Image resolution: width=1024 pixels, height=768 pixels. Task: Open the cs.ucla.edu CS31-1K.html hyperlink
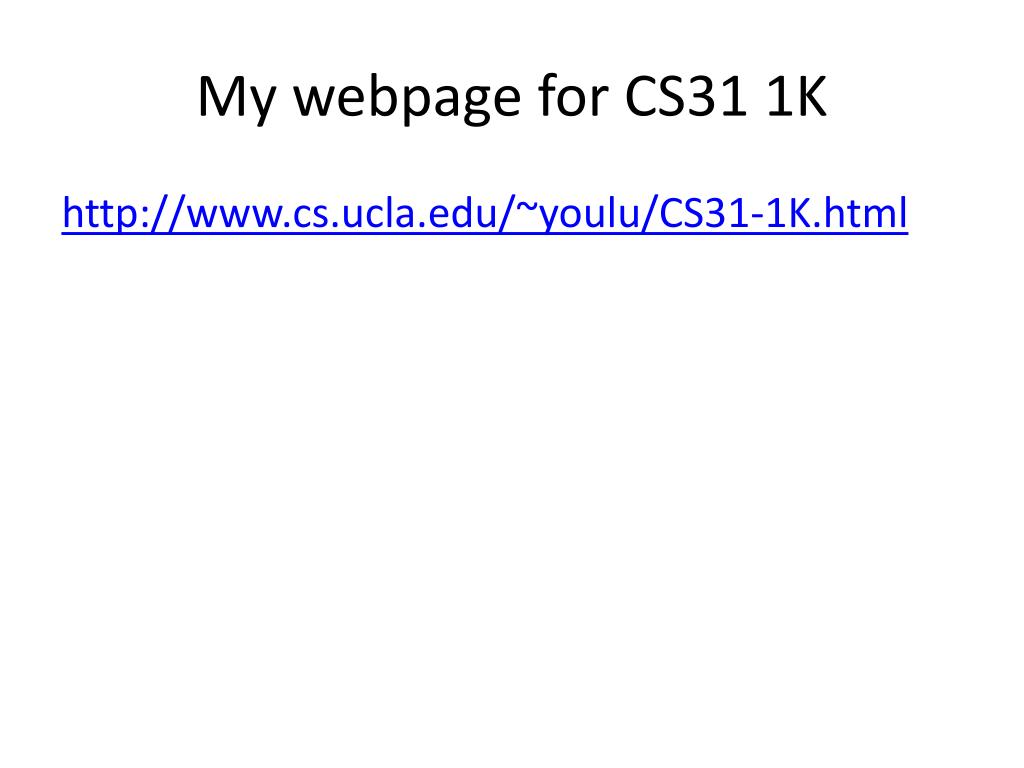(485, 214)
